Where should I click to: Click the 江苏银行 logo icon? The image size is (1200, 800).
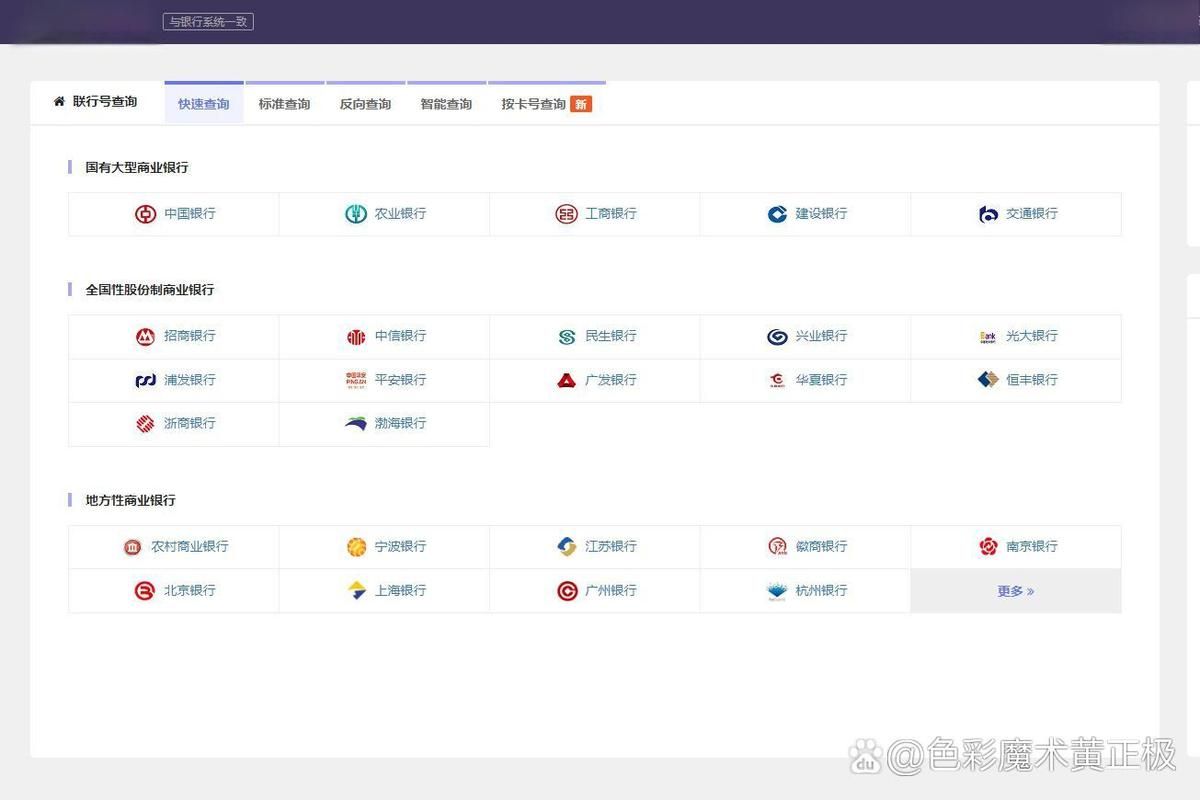(x=567, y=547)
